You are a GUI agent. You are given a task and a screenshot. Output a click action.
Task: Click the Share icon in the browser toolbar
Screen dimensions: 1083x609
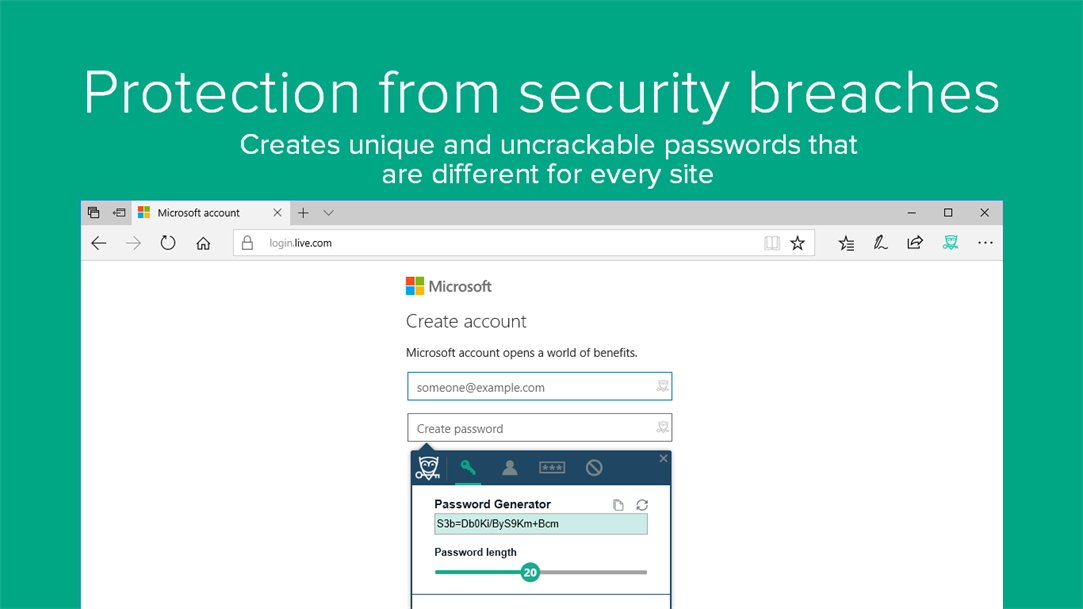[914, 242]
